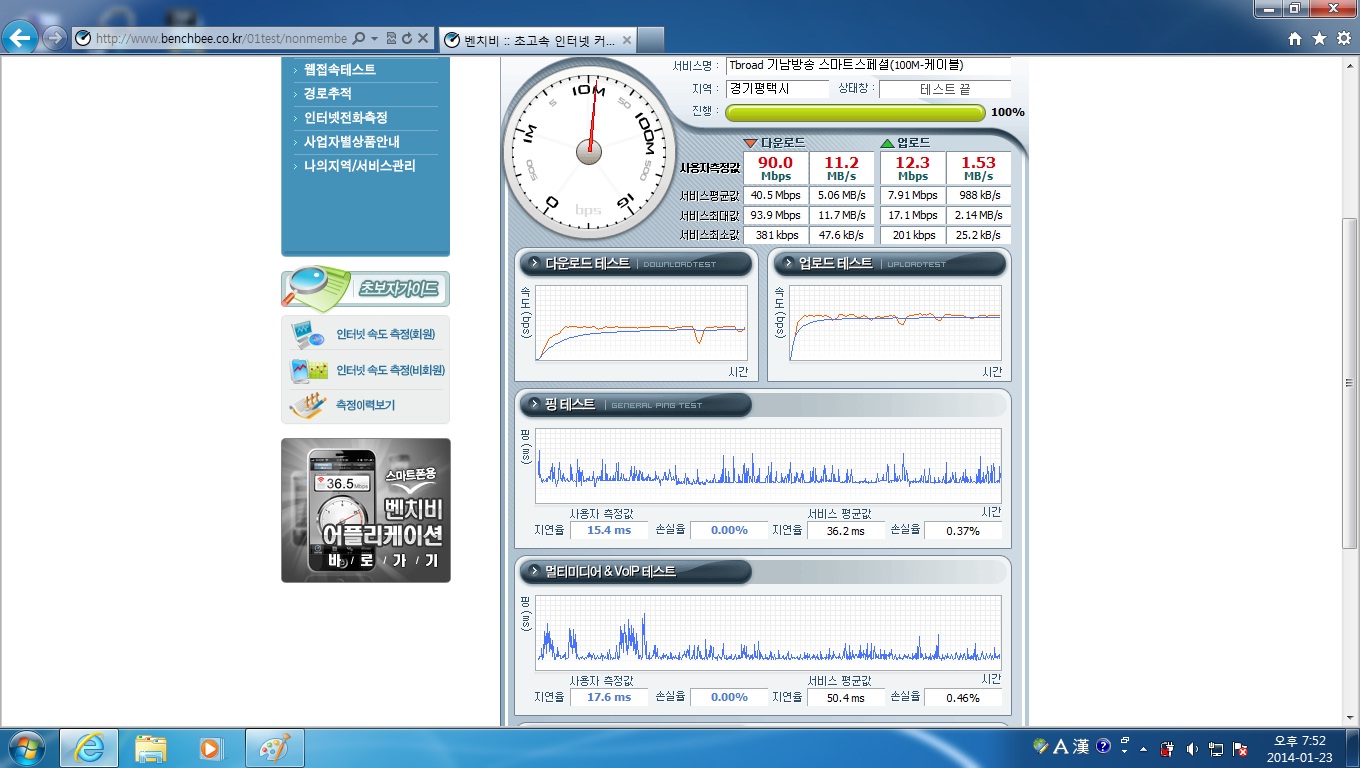
Task: Click the 90.0 Mbps download value
Action: click(776, 168)
